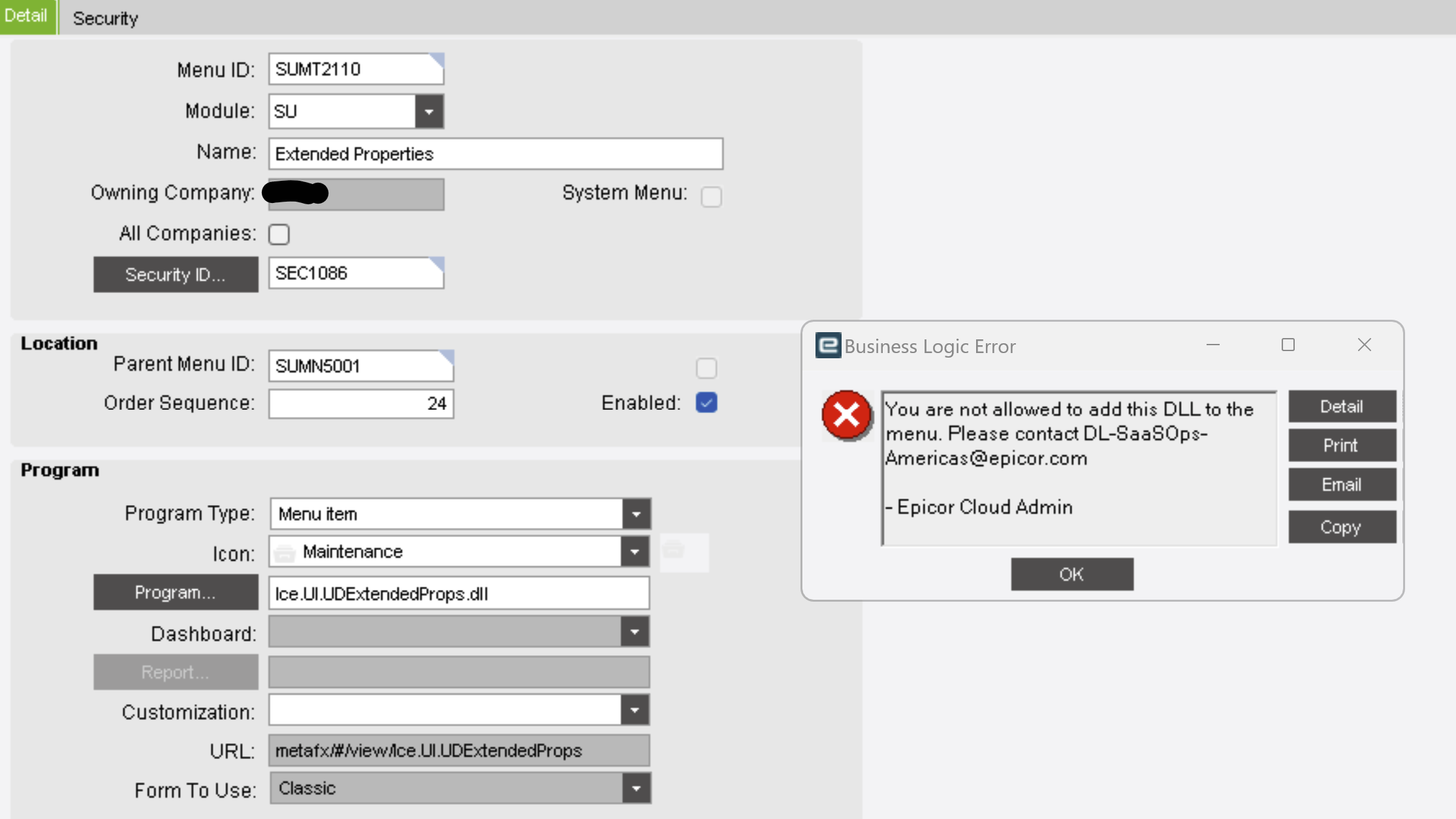The width and height of the screenshot is (1456, 819).
Task: Maximize the Business Logic Error dialog
Action: point(1288,345)
